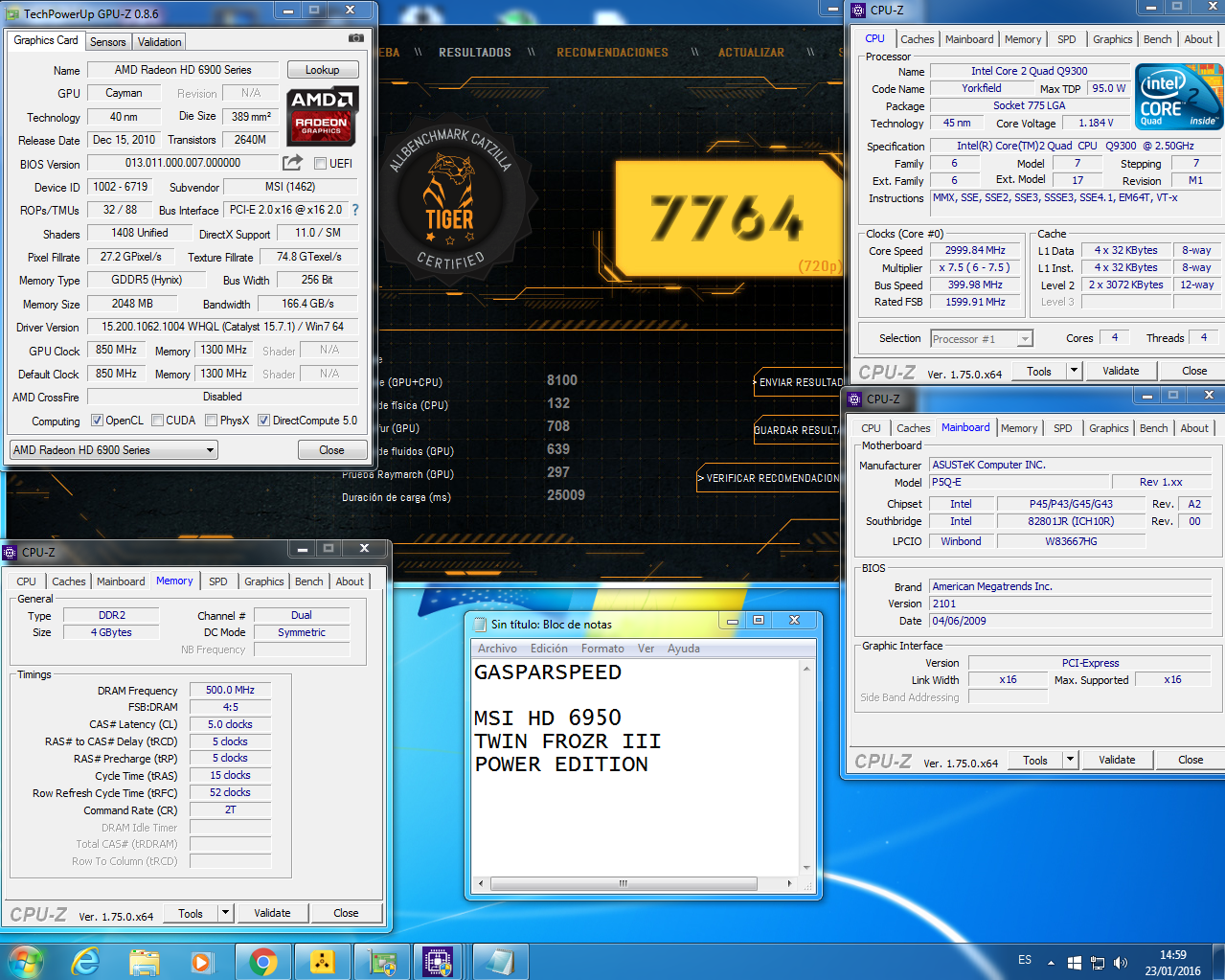Uncheck the OpenCL checkbox

click(x=97, y=420)
